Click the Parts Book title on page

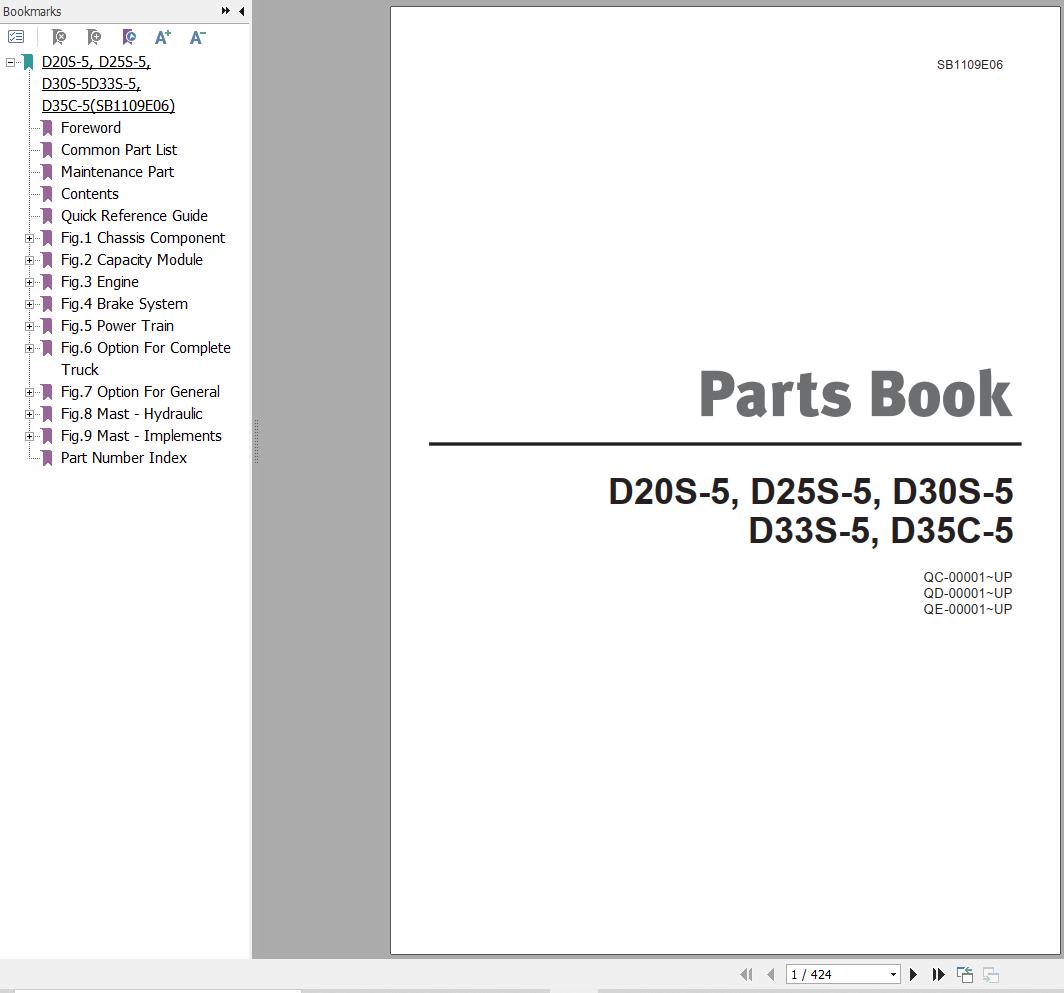(855, 393)
